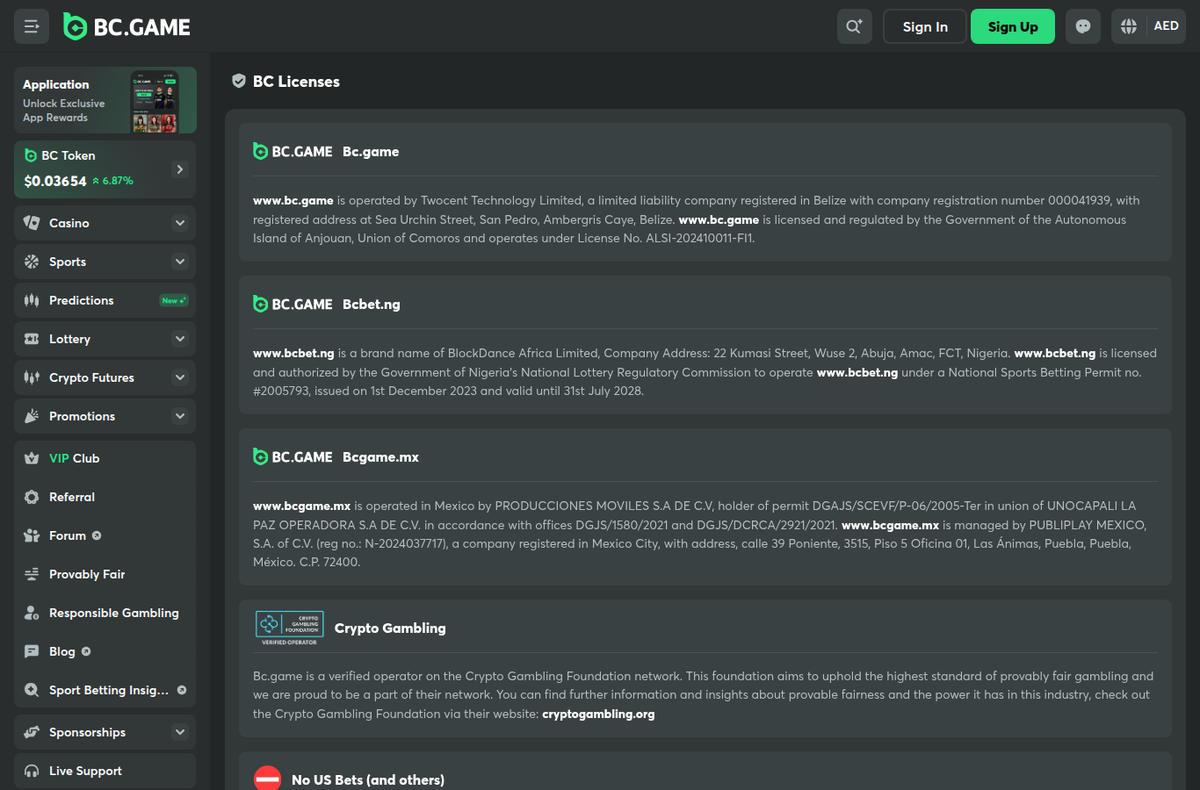Collapse sidebar with the menu toggle icon
This screenshot has width=1200, height=790.
[31, 27]
